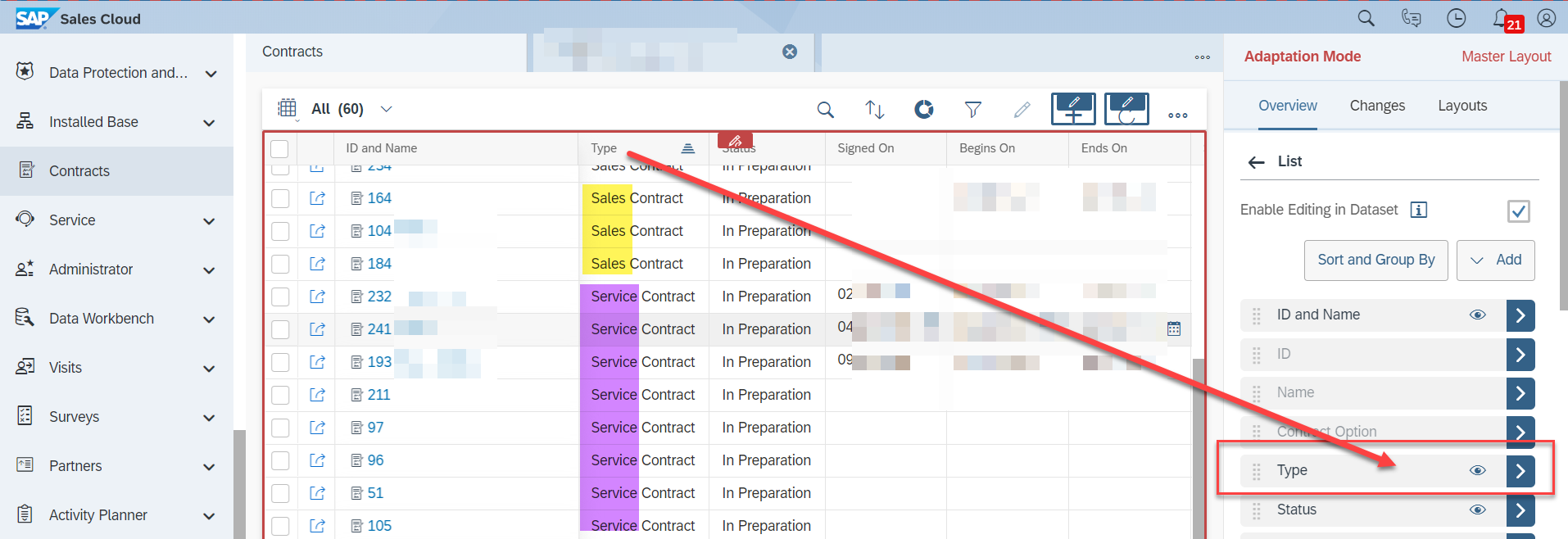Click the Master Layout link
This screenshot has width=1568, height=539.
(1506, 57)
